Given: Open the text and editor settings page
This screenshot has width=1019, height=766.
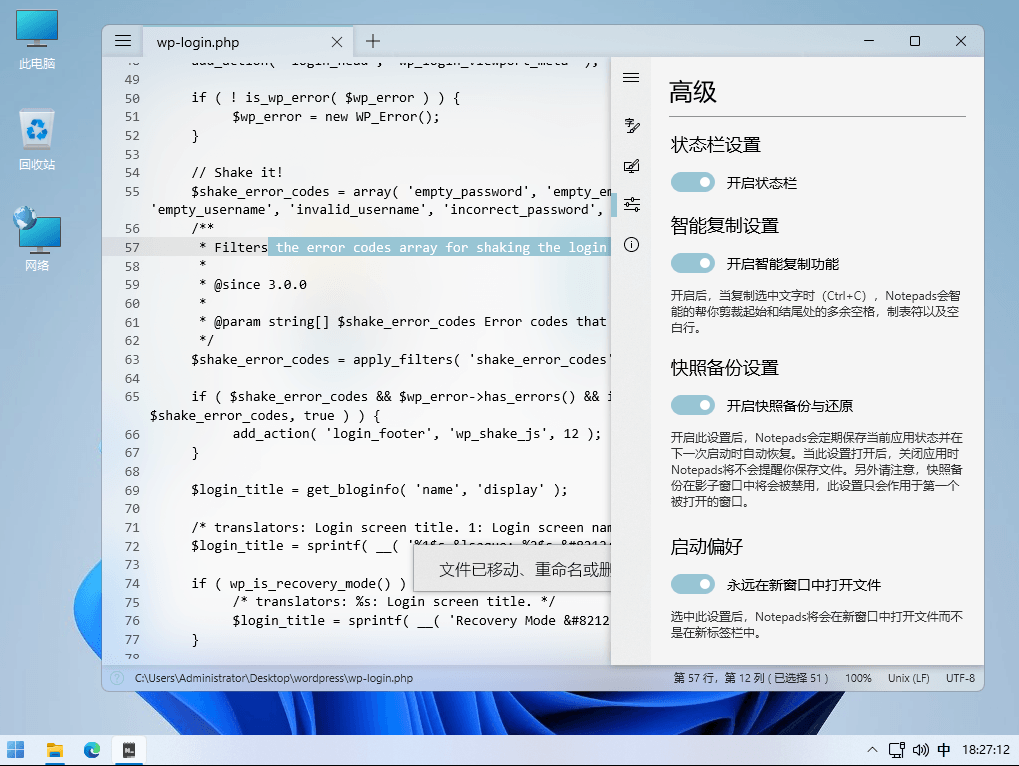Looking at the screenshot, I should tap(631, 125).
